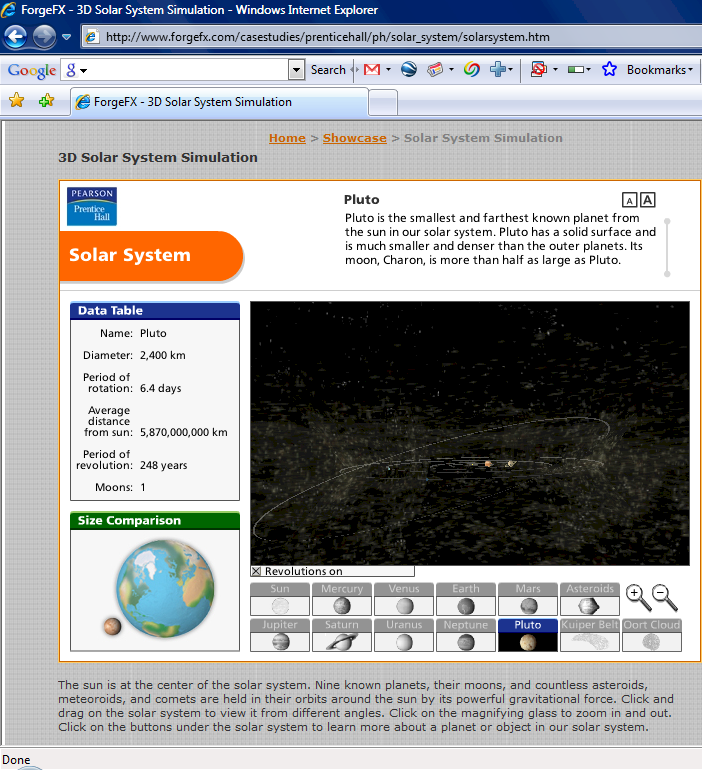
Task: Click the Data Table header
Action: (x=155, y=311)
